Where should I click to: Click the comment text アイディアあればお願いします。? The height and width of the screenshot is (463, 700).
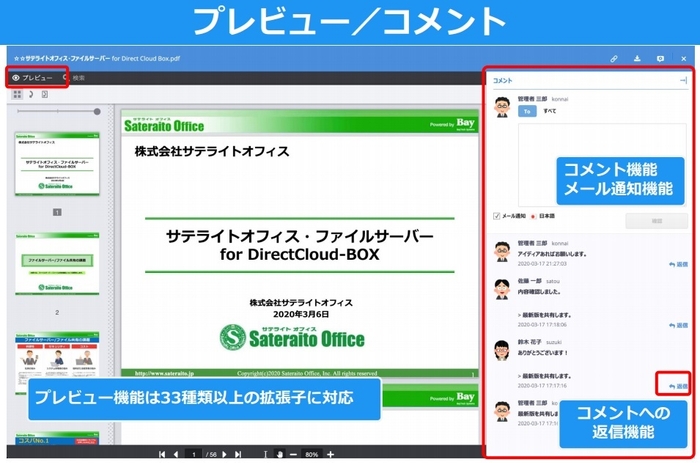click(552, 254)
